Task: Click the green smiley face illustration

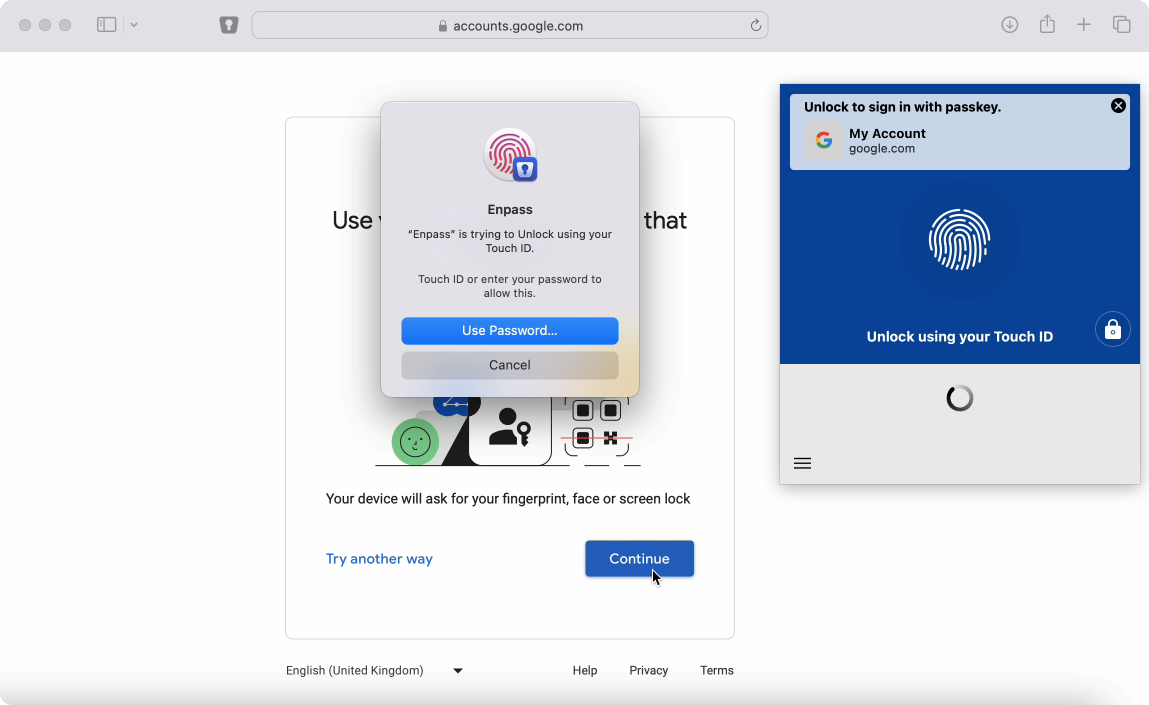Action: tap(415, 442)
